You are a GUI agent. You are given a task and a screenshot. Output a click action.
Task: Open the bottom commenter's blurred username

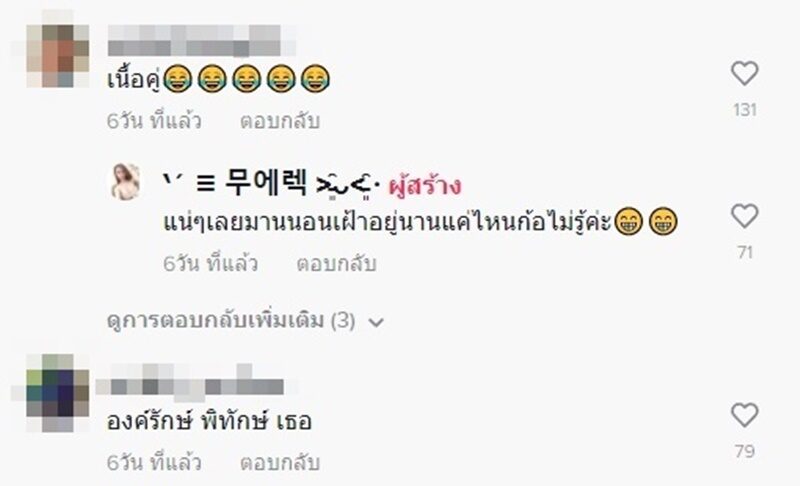[x=196, y=382]
